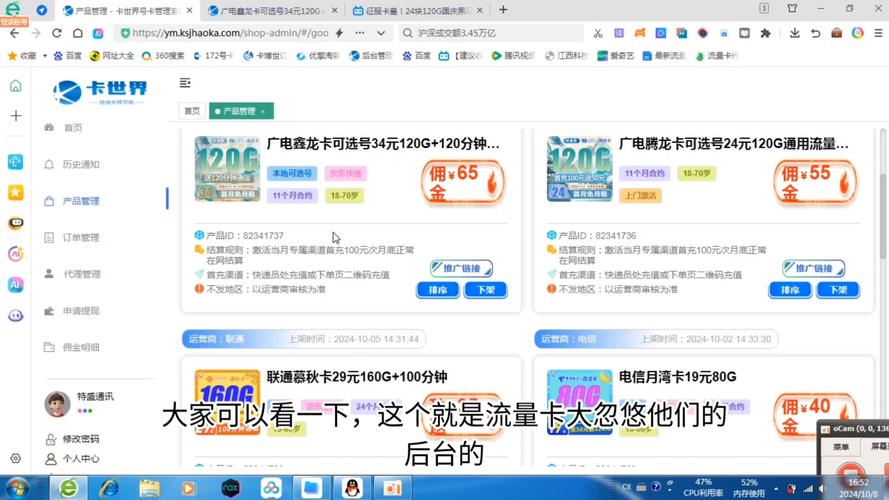Open the Internet Explorer taskbar icon
Viewport: 889px width, 500px height.
109,488
